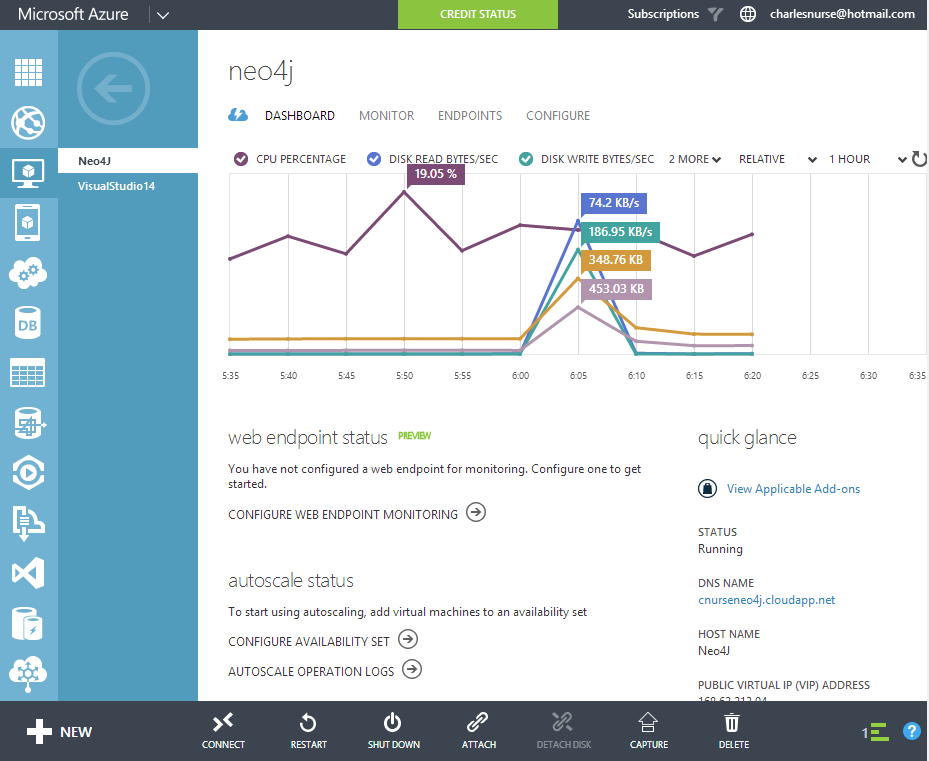Screen dimensions: 929x761
Task: Click the 348.76 KB data point label
Action: pyautogui.click(x=616, y=260)
